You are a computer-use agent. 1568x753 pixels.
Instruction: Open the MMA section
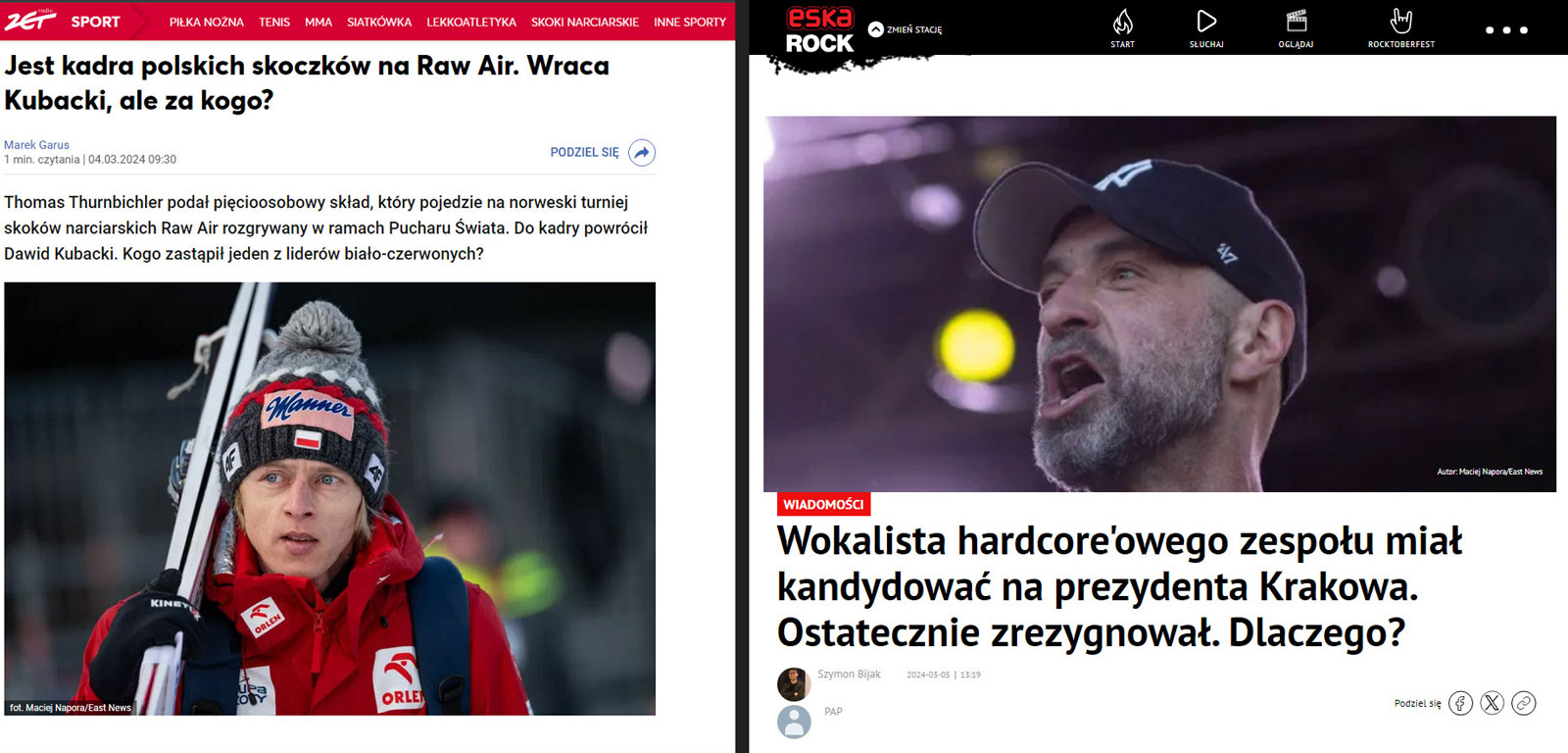click(x=318, y=22)
